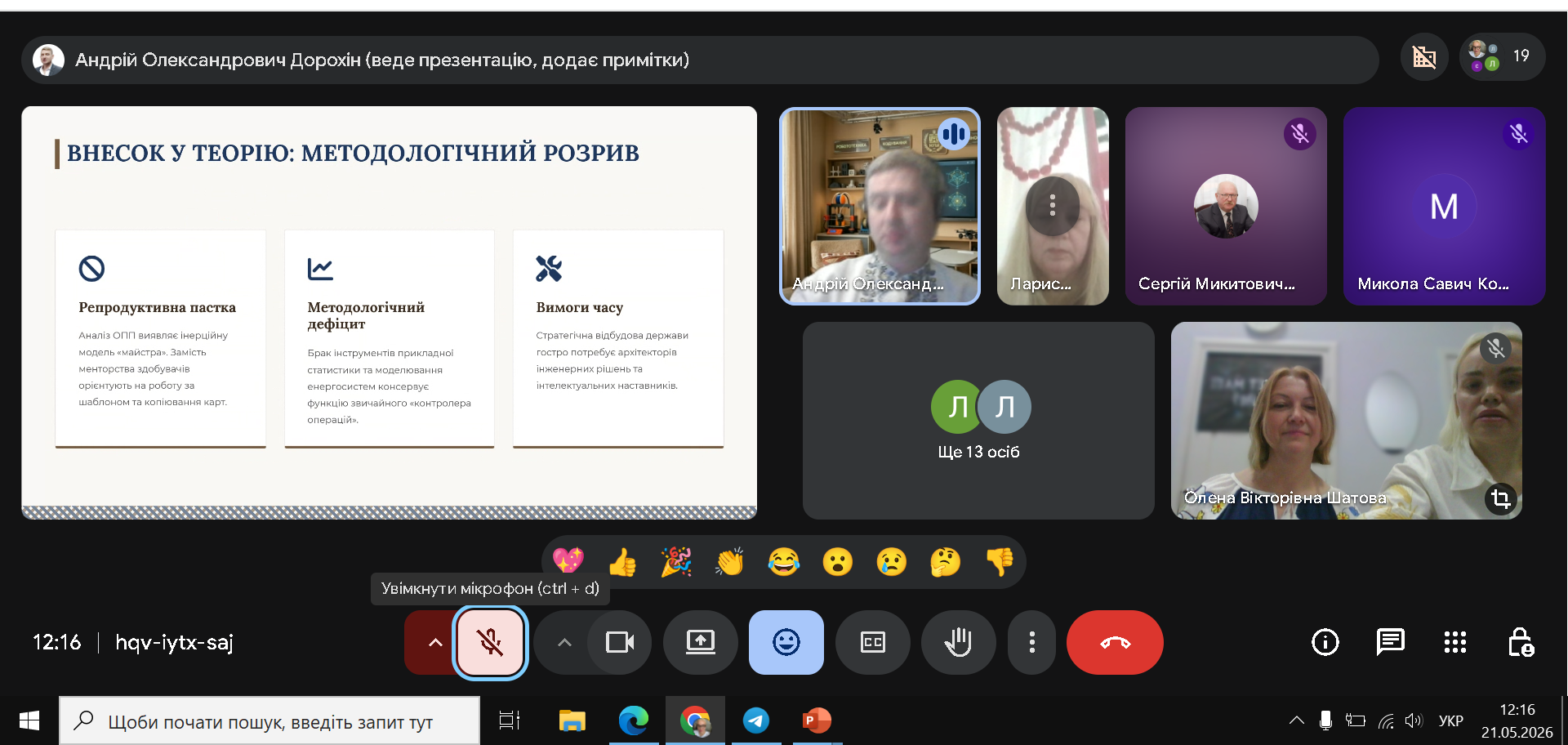Send crying face reaction
This screenshot has width=1568, height=745.
point(892,561)
